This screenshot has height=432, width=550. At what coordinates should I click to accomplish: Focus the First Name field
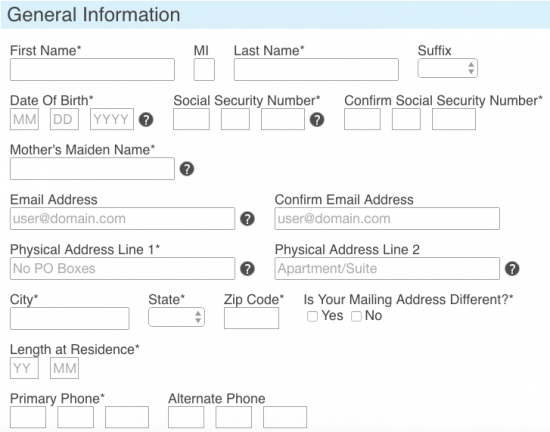92,69
